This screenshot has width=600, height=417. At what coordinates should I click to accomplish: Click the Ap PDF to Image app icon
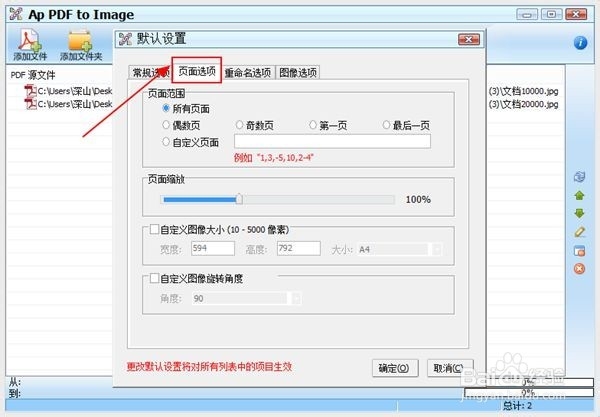[x=16, y=14]
